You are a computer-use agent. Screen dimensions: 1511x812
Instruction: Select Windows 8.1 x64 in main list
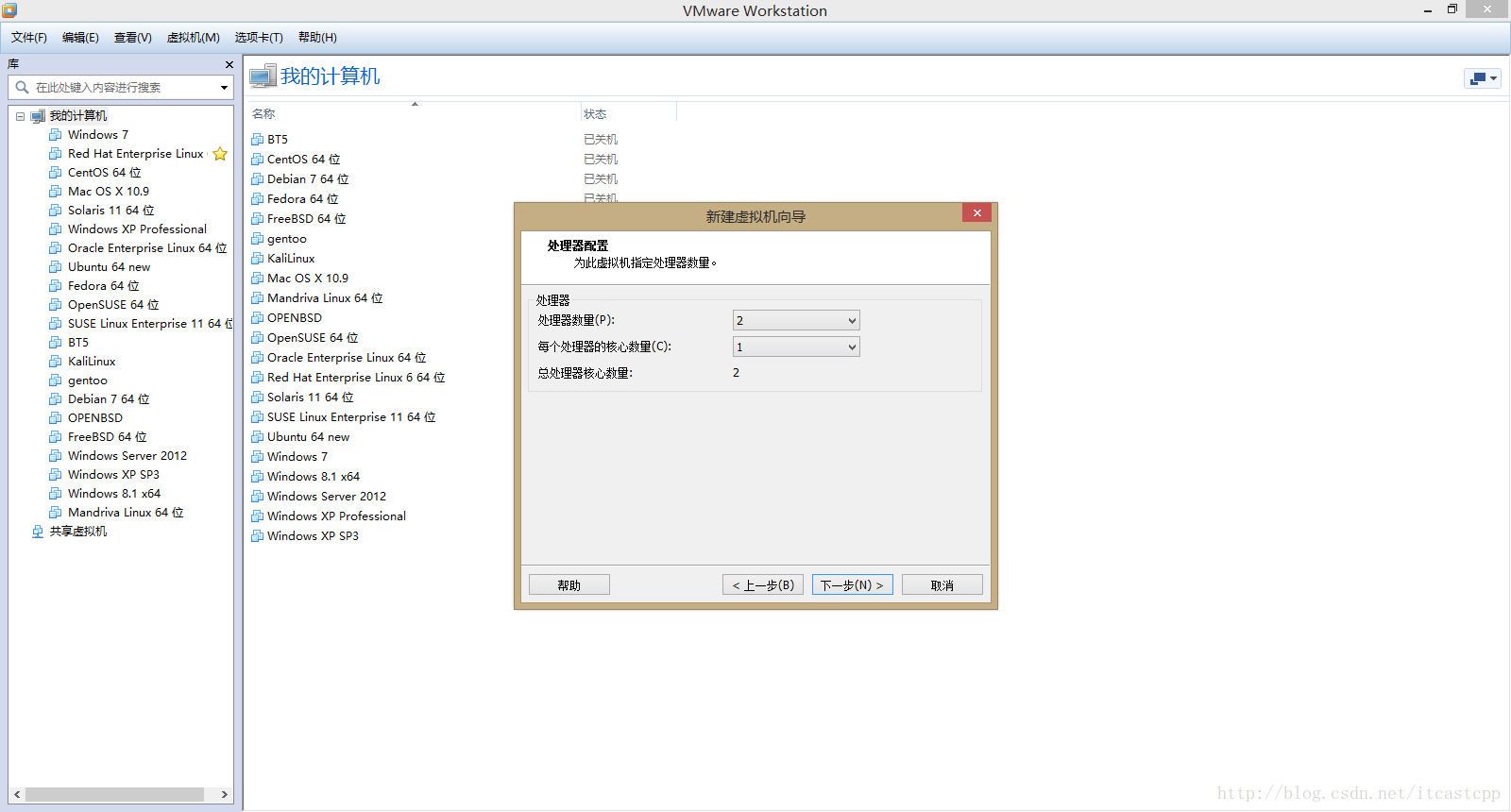(314, 476)
